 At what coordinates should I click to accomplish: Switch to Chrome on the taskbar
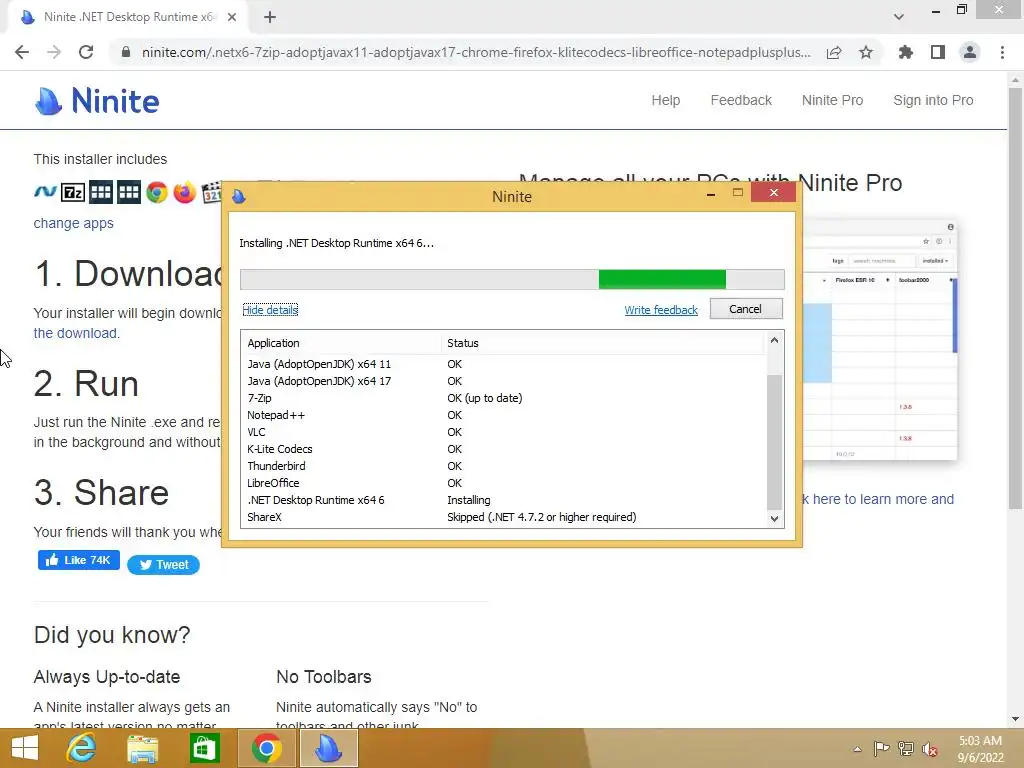[x=266, y=748]
